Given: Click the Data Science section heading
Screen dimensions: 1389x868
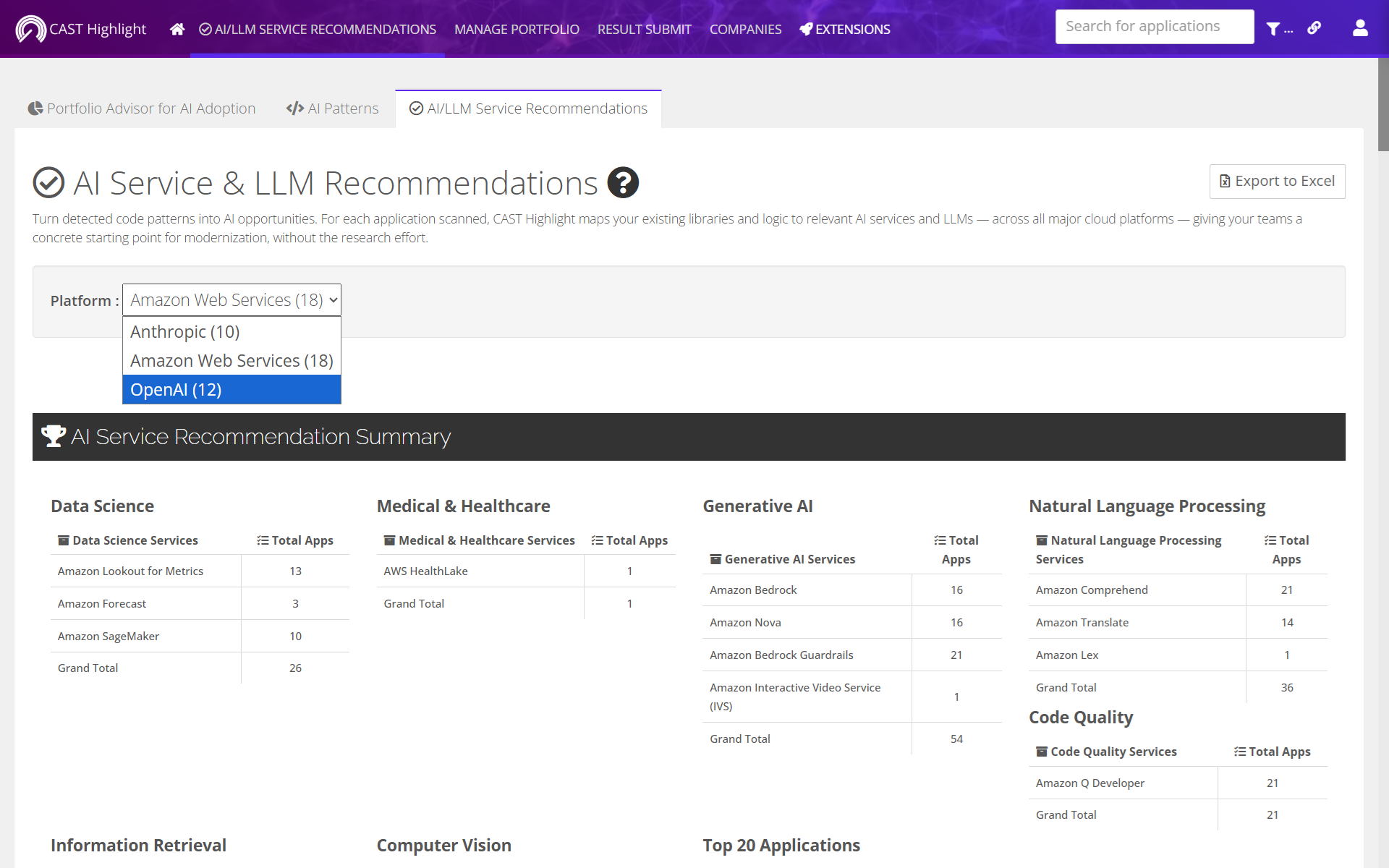Looking at the screenshot, I should tap(102, 506).
